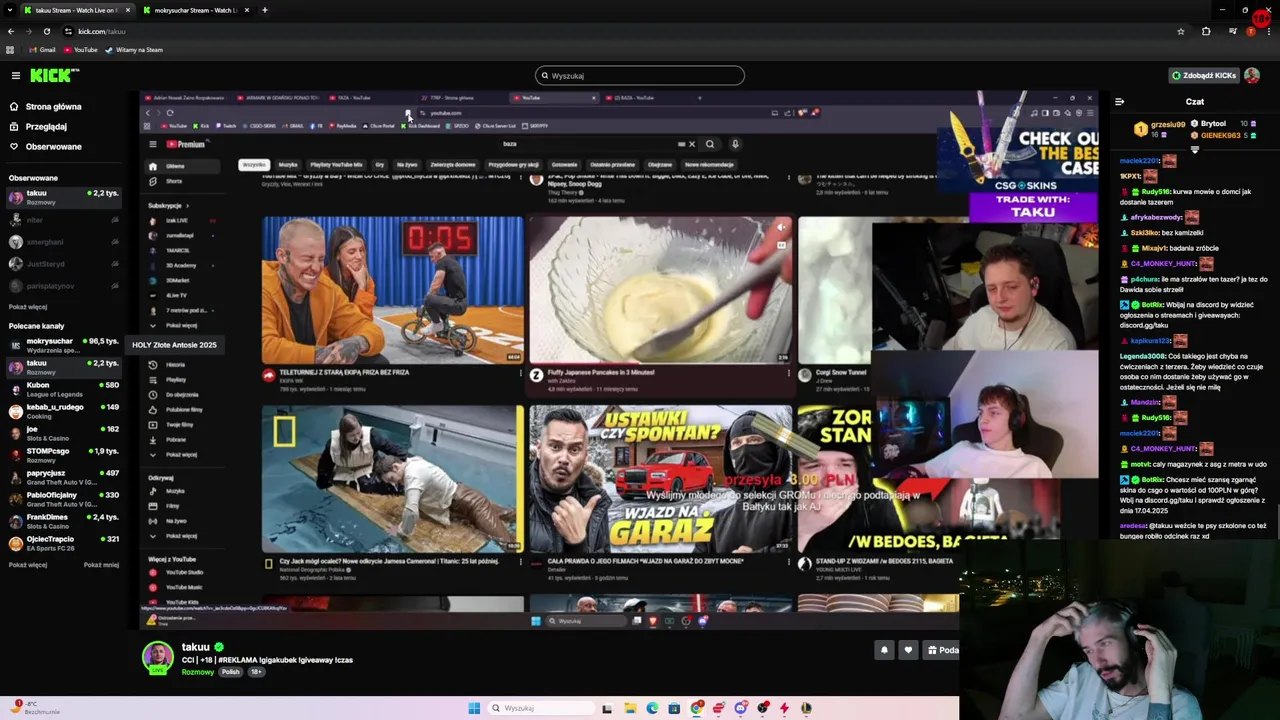
Task: Open followed channel takuu in Obserwowane list
Action: pos(64,197)
